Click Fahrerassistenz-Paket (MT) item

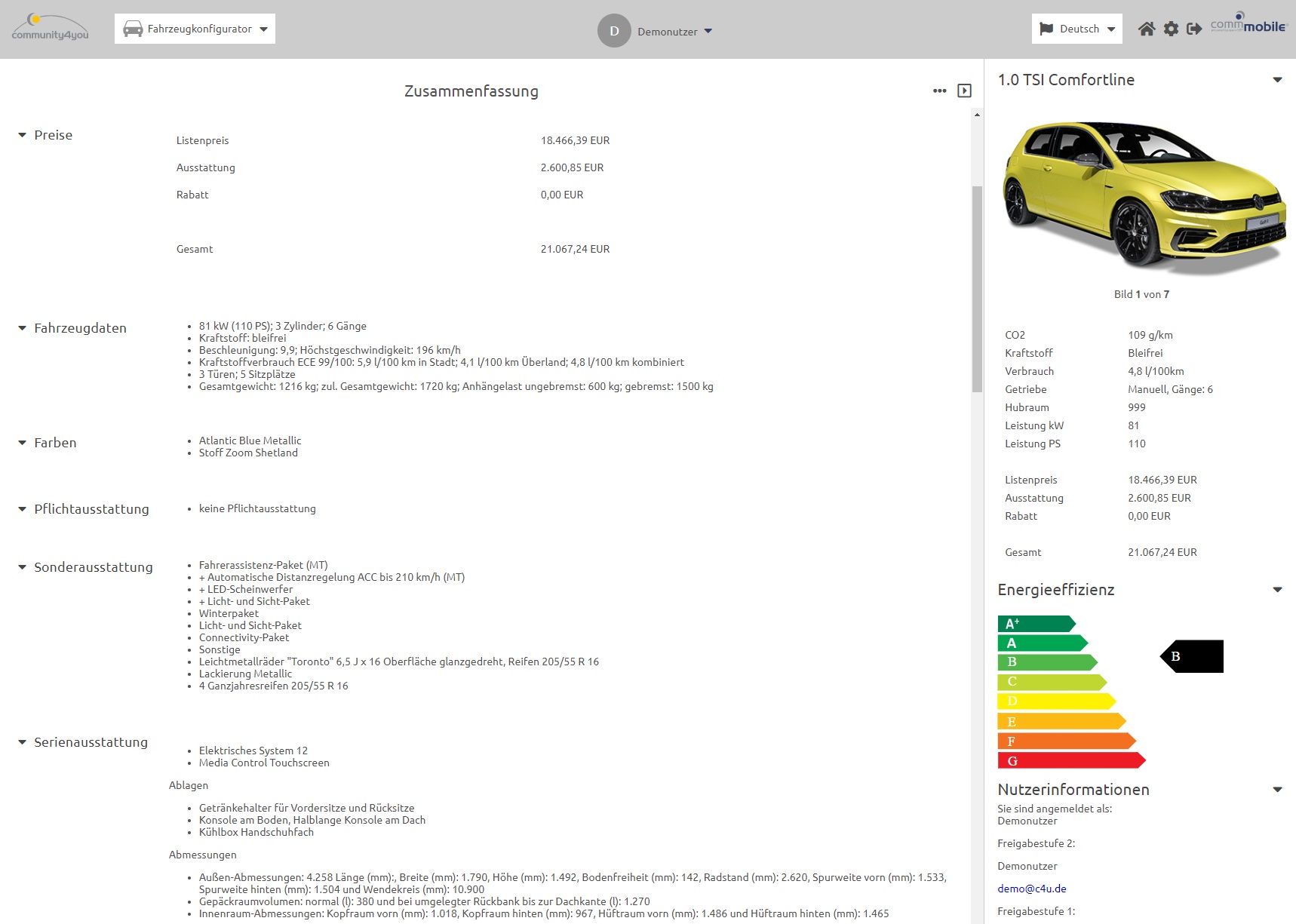point(263,565)
